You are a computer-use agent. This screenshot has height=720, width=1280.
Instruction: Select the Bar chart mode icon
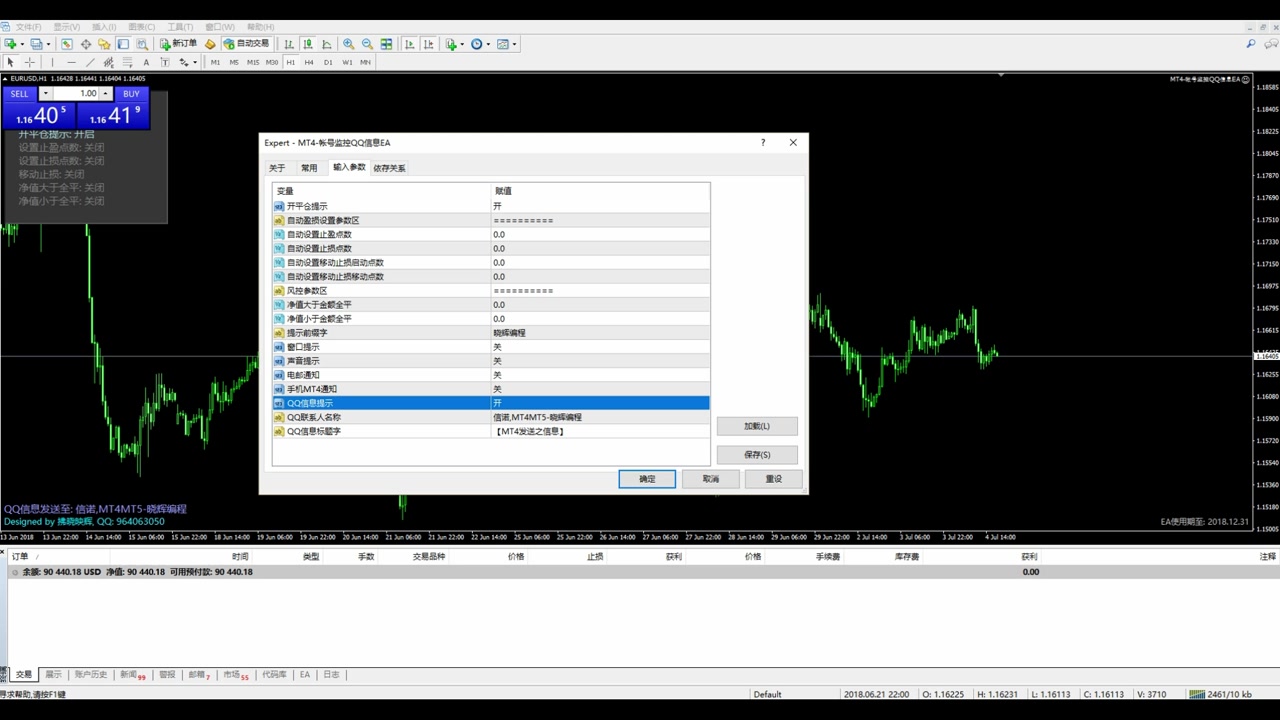pos(289,44)
